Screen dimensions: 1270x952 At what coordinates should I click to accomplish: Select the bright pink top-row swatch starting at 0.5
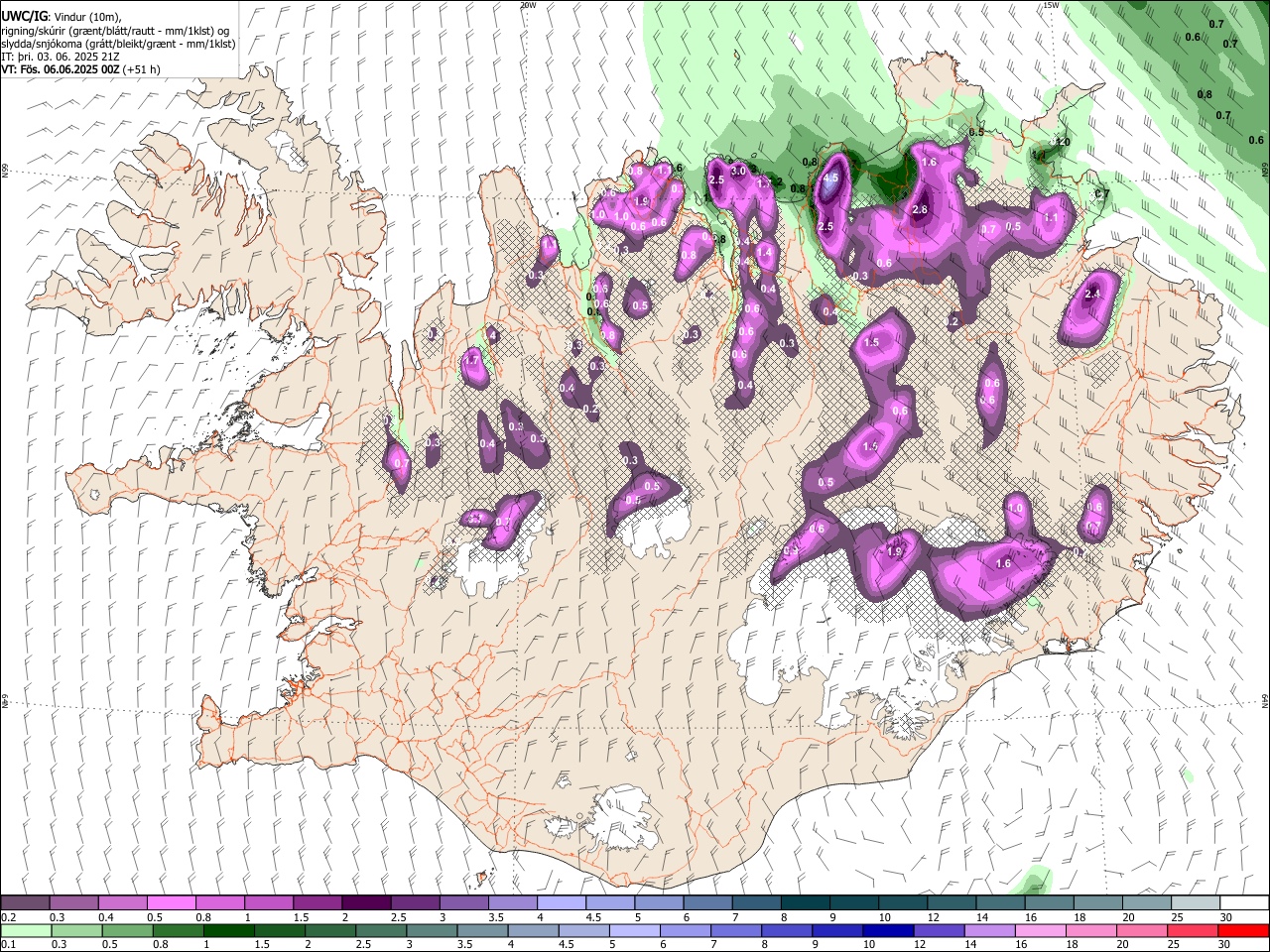point(171,903)
